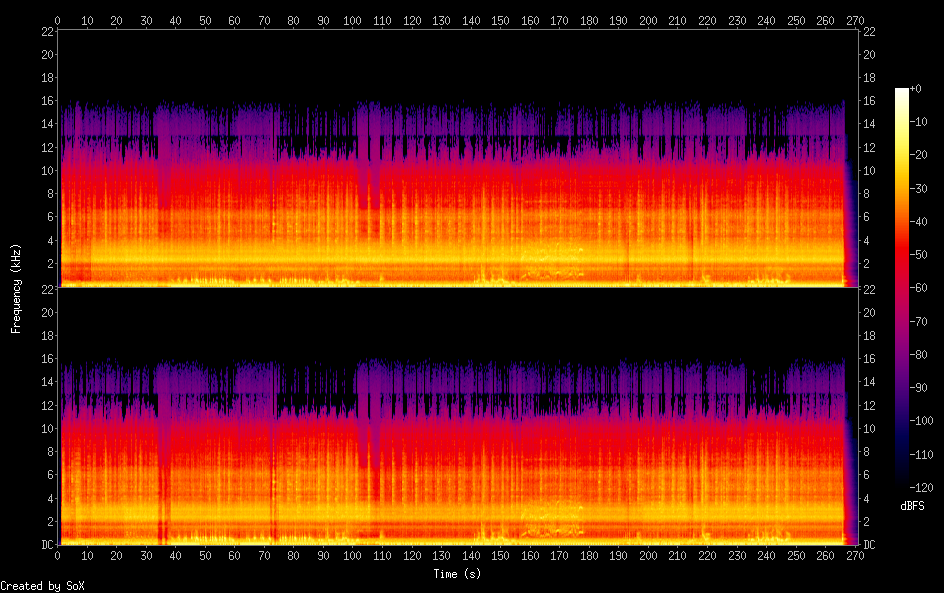Click the "dBFS" unit label
This screenshot has height=593, width=944.
912,506
